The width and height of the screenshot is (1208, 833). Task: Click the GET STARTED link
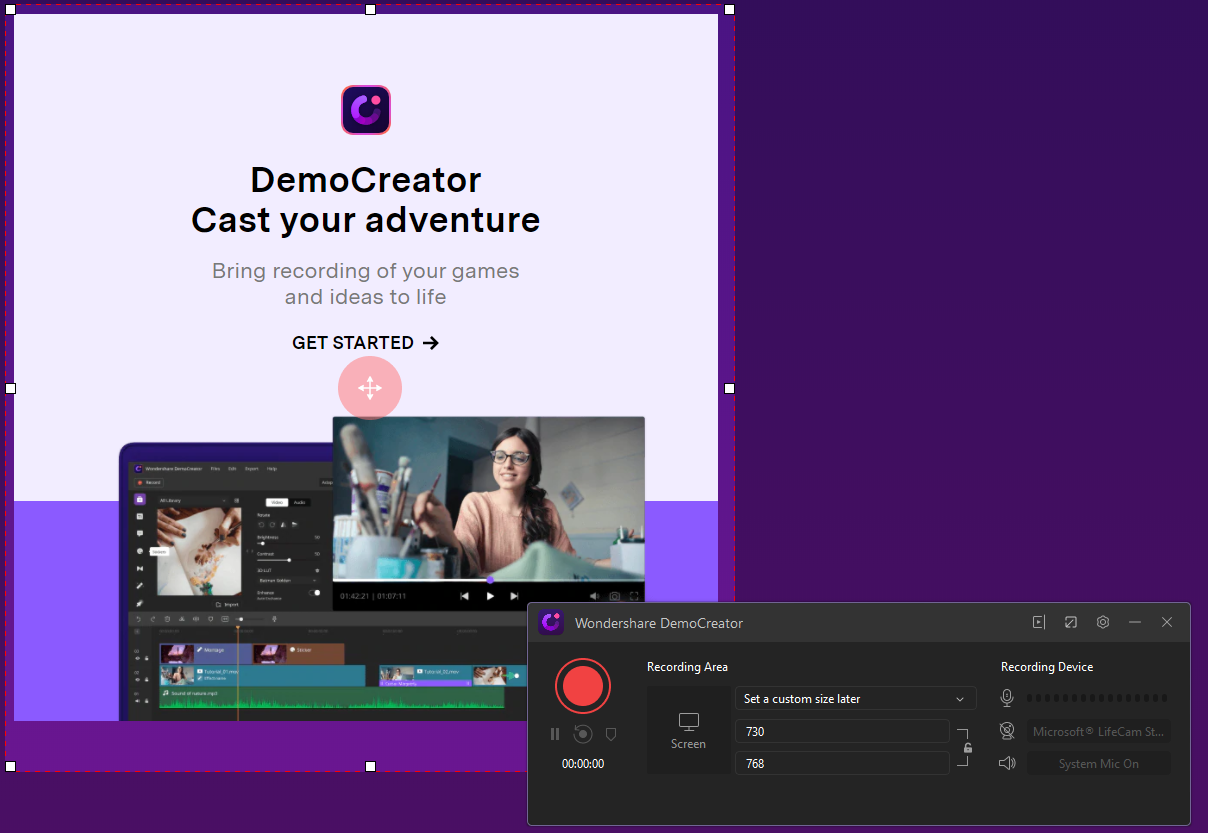[365, 343]
